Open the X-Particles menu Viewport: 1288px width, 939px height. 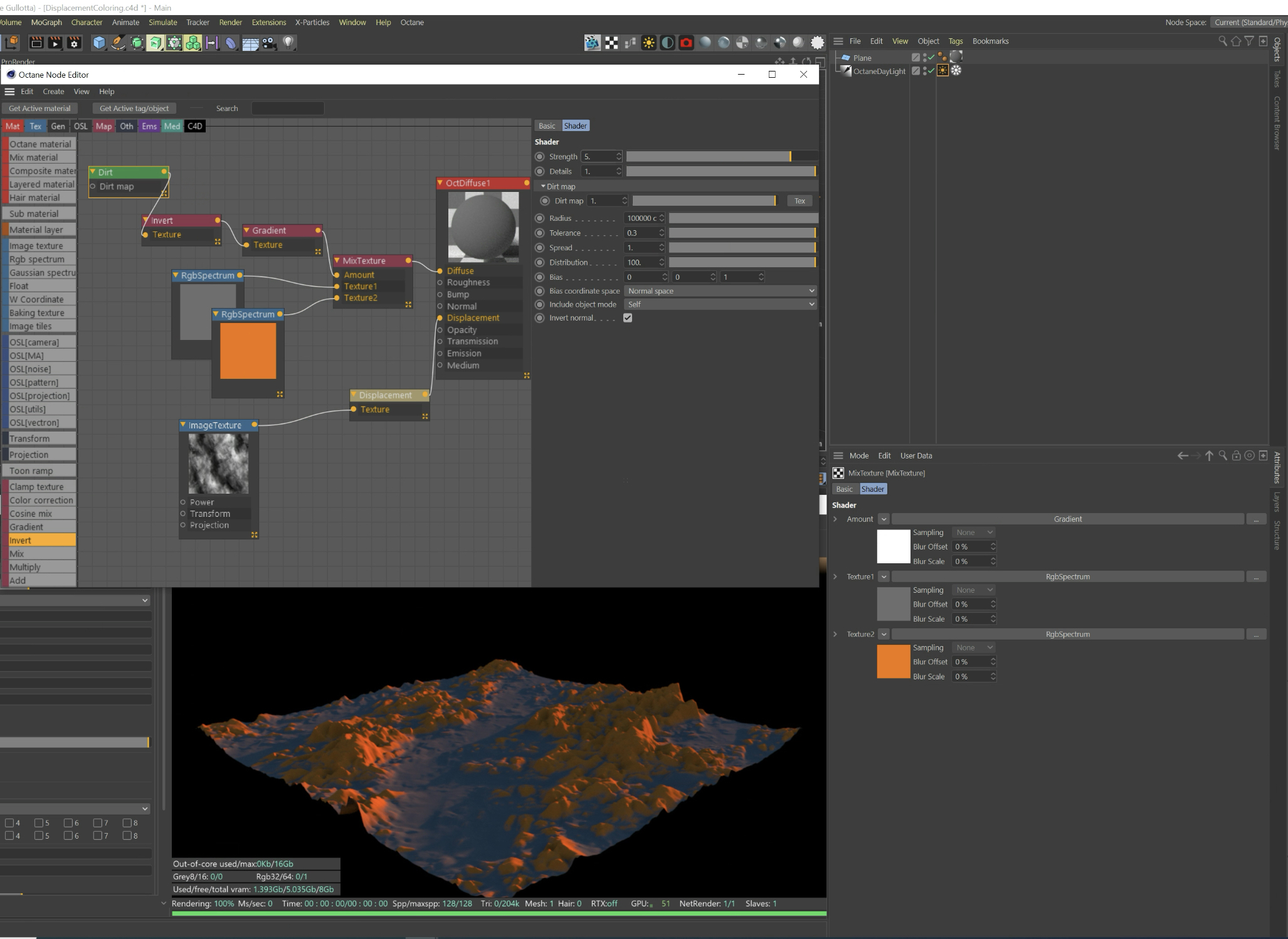[x=312, y=22]
